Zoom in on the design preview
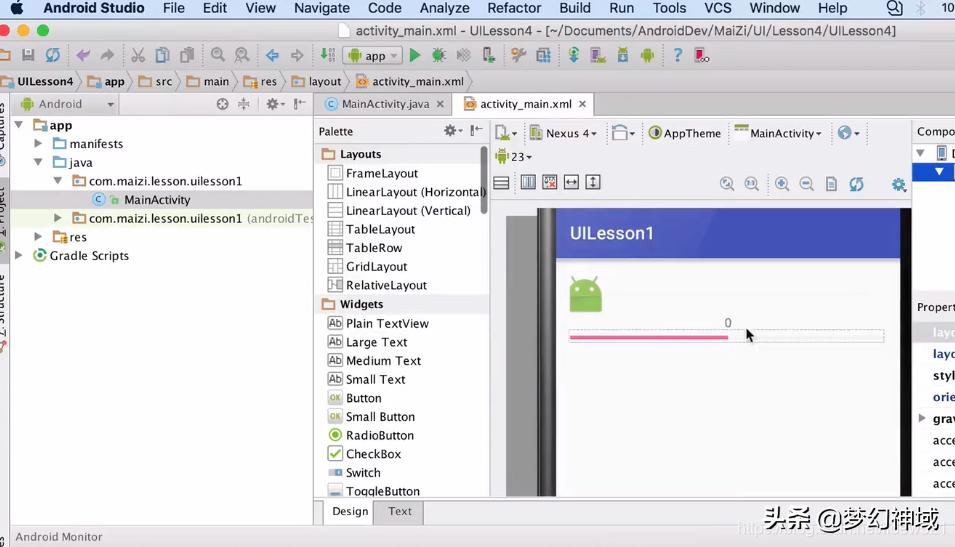 [782, 184]
